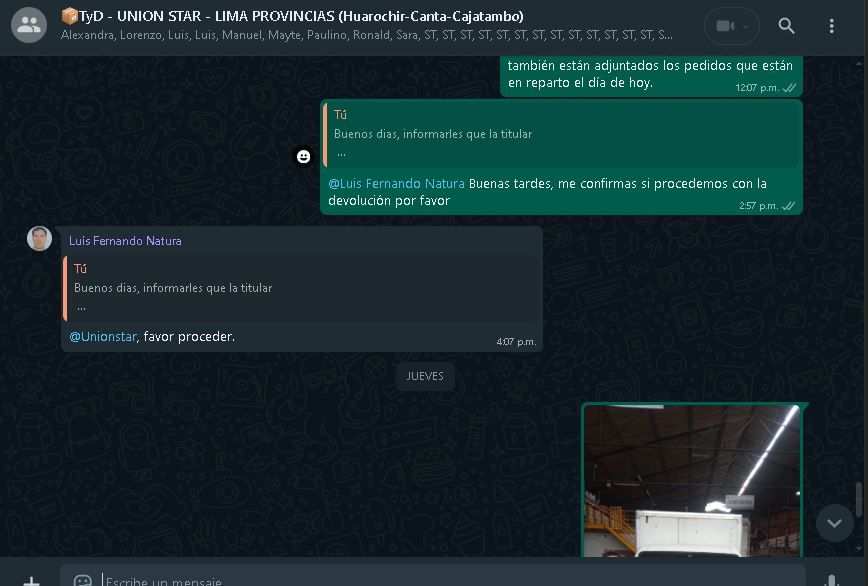
Task: Open search in this chat
Action: click(x=787, y=26)
